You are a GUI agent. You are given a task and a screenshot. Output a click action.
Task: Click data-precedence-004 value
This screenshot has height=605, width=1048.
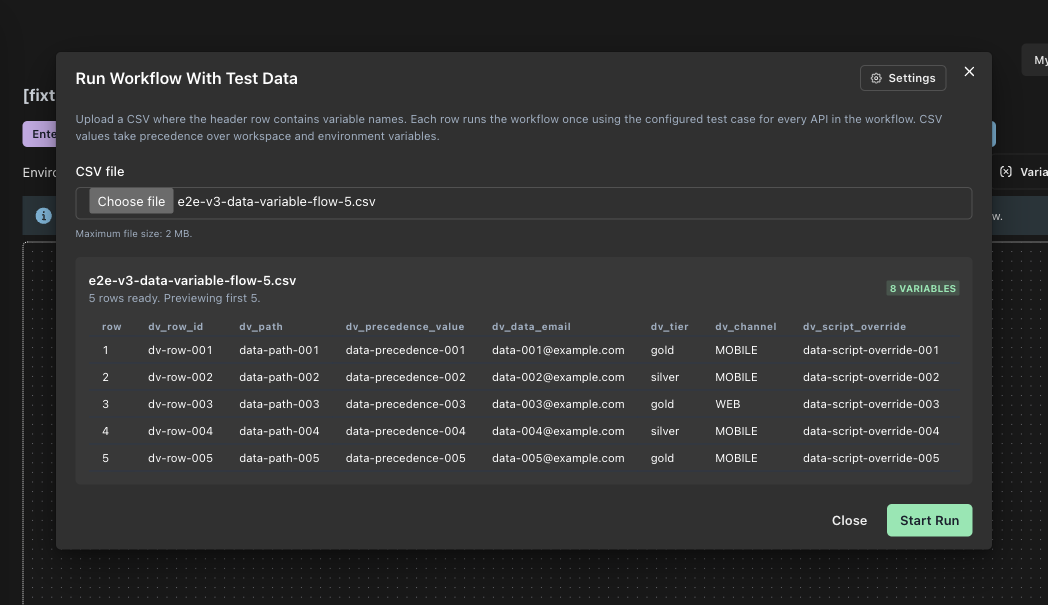[405, 431]
